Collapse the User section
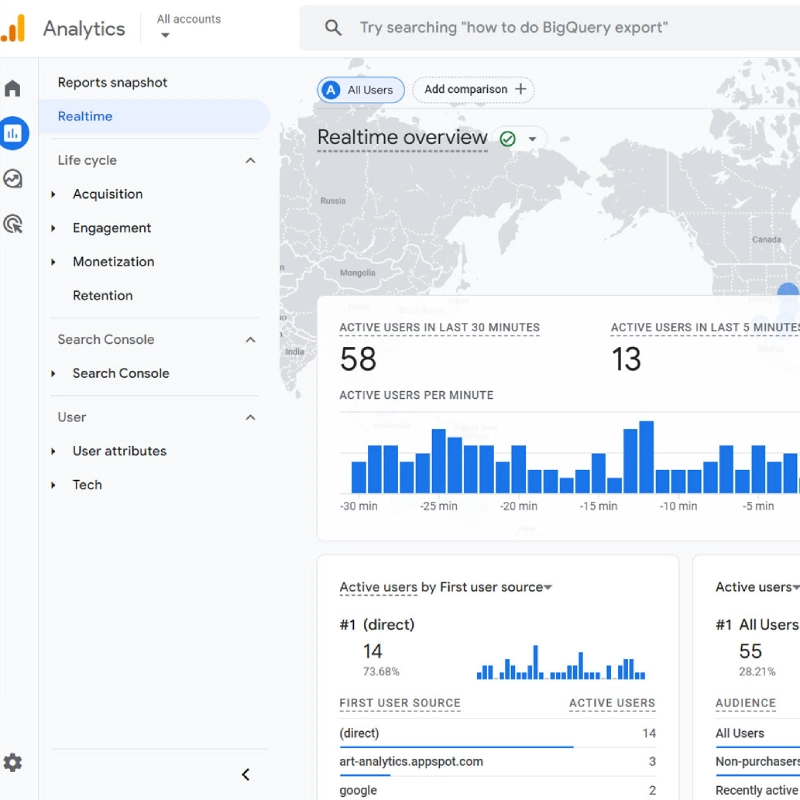800x800 pixels. click(x=250, y=417)
